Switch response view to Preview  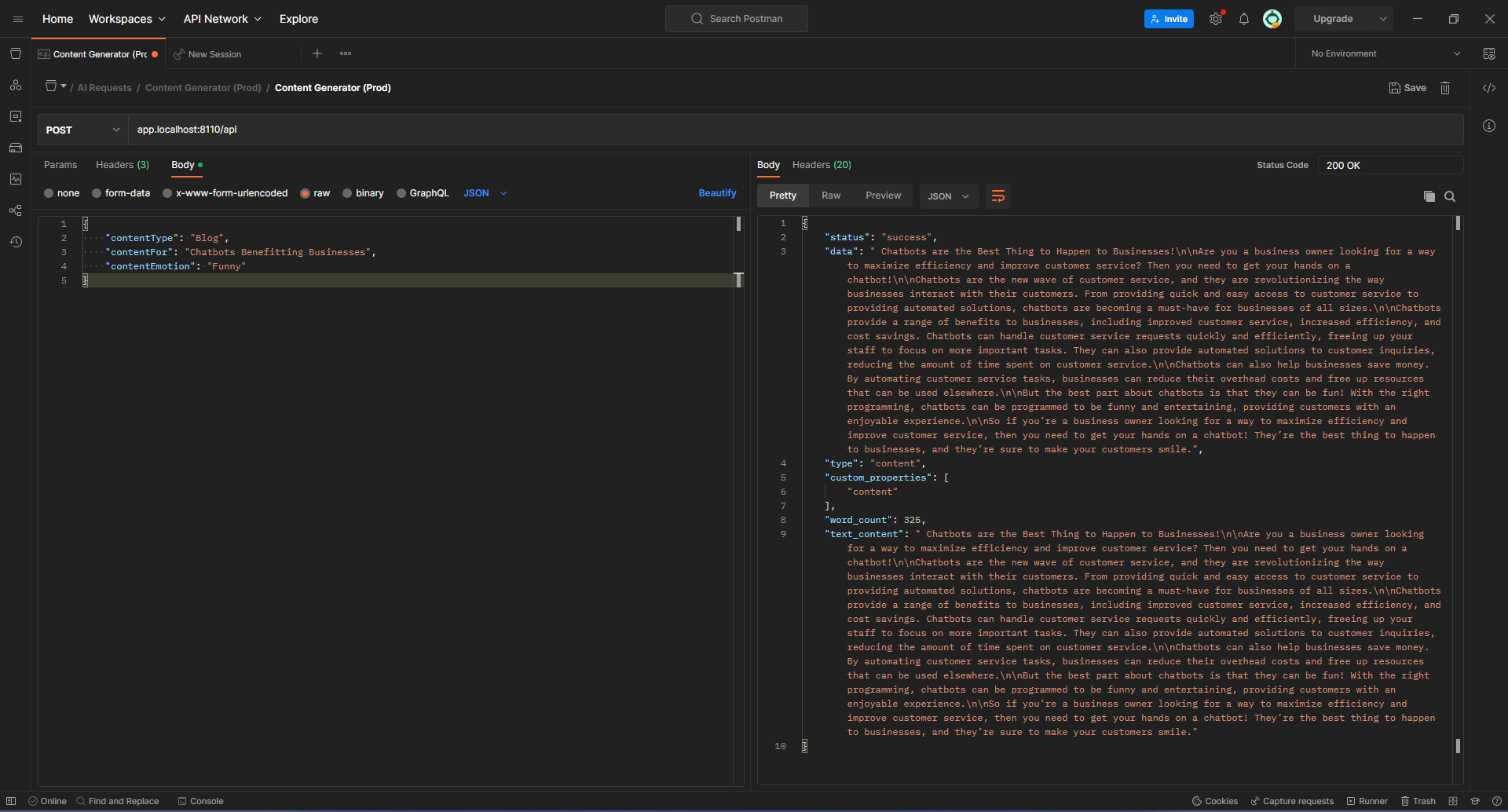[884, 196]
